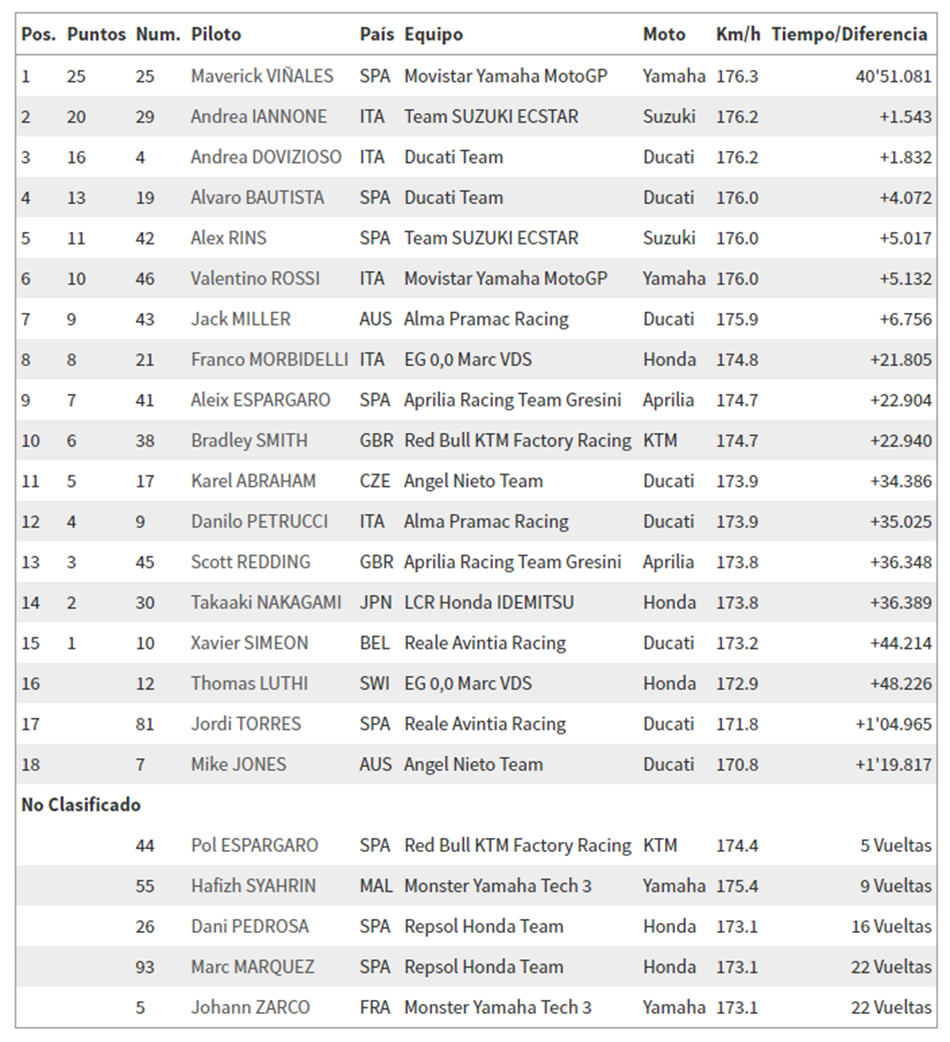Click rider name Maverick VIÑALES
Viewport: 950px width, 1042px height.
(262, 76)
